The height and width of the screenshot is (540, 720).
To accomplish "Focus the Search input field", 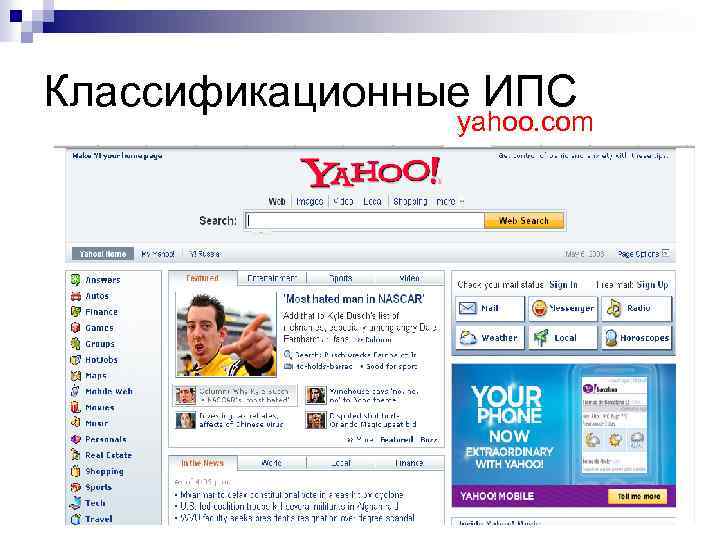I will 365,220.
